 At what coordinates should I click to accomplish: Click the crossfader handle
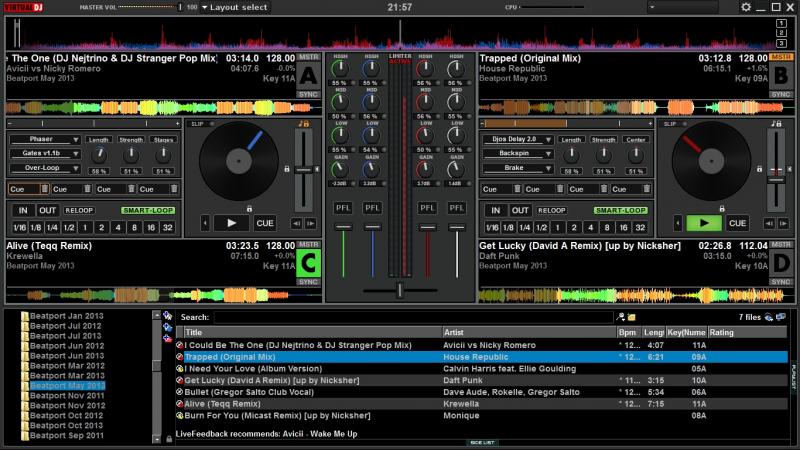[400, 290]
